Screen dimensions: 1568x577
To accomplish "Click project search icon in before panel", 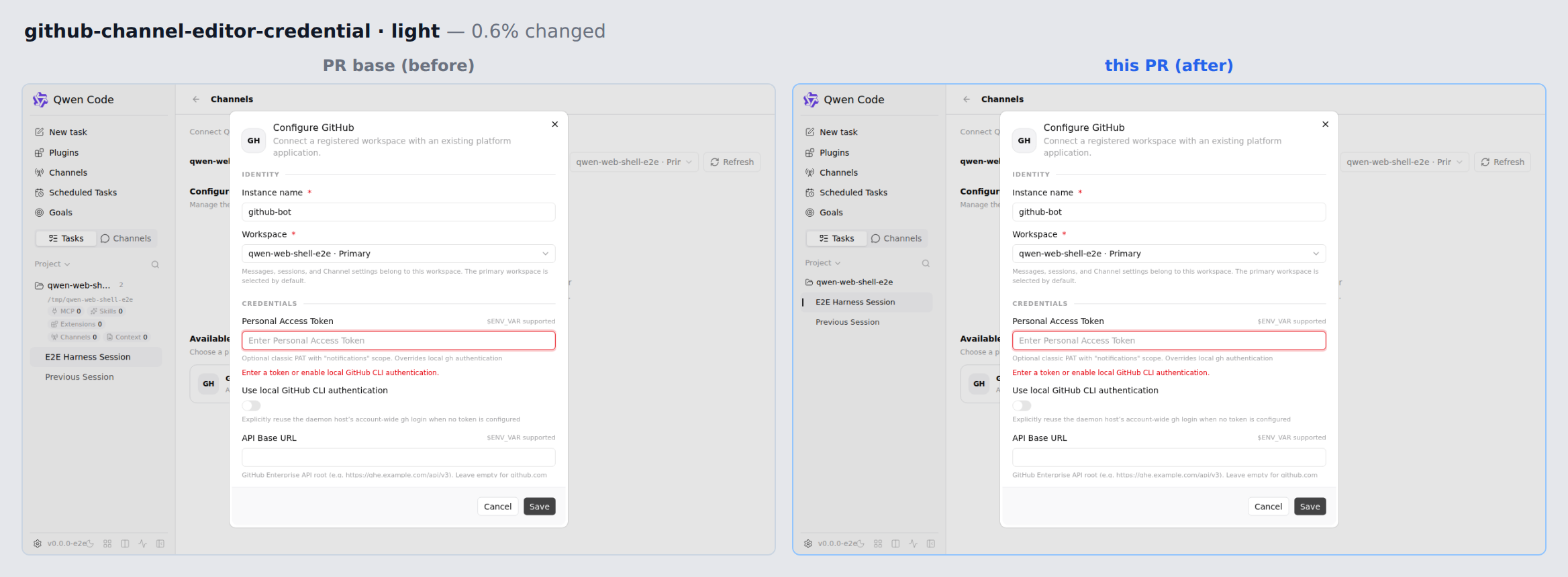I will point(155,264).
